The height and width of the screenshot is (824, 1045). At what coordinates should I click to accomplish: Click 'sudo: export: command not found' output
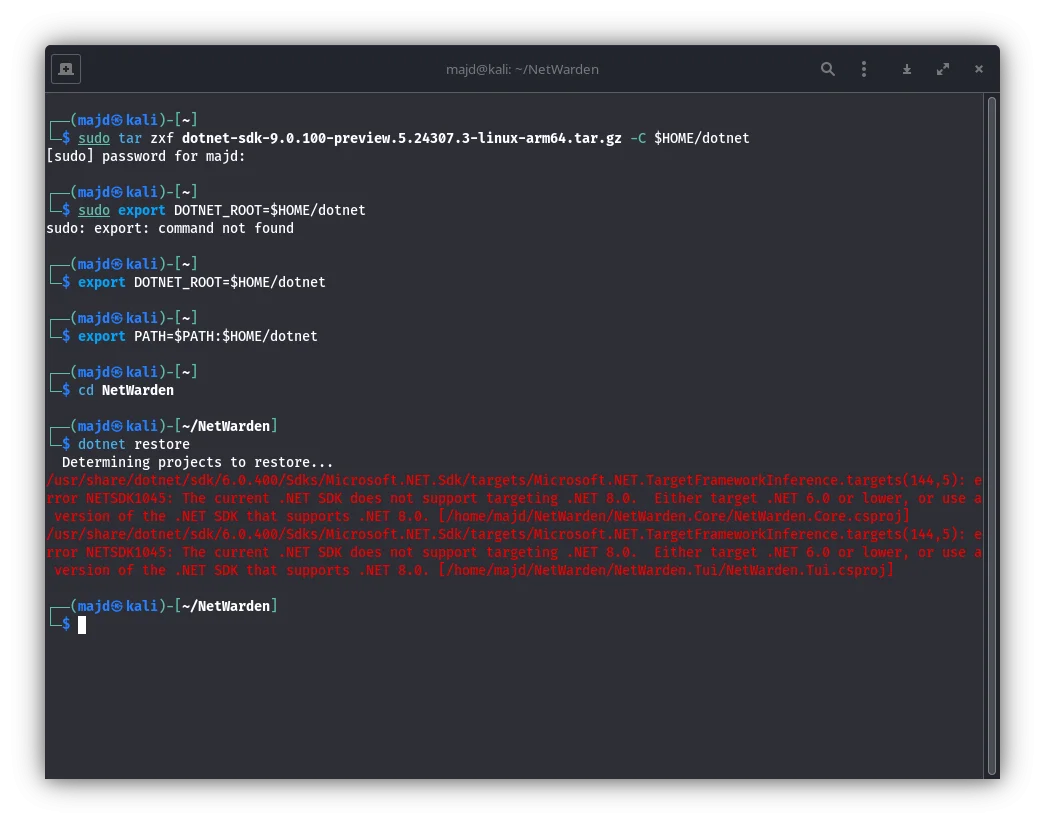(x=170, y=229)
